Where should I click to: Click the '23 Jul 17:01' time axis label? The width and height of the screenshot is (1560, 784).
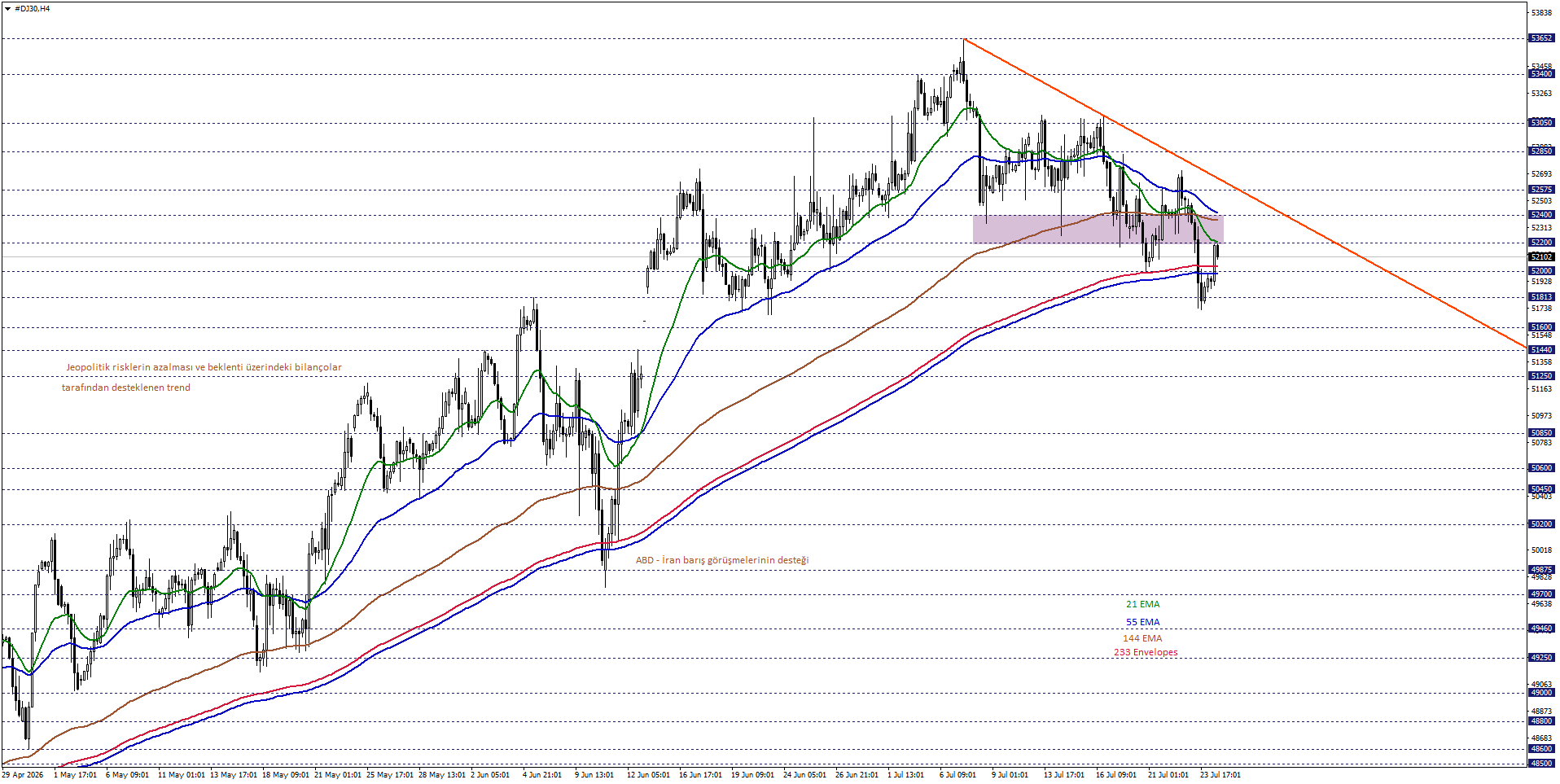[x=1220, y=774]
